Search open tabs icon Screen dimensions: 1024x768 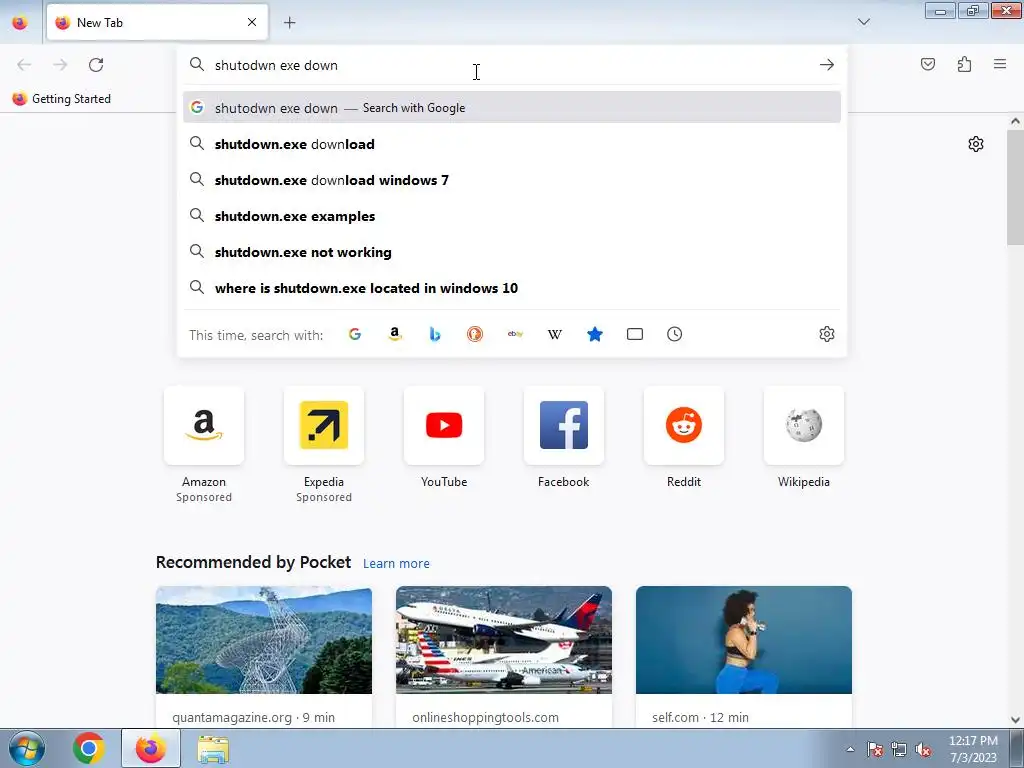point(635,334)
